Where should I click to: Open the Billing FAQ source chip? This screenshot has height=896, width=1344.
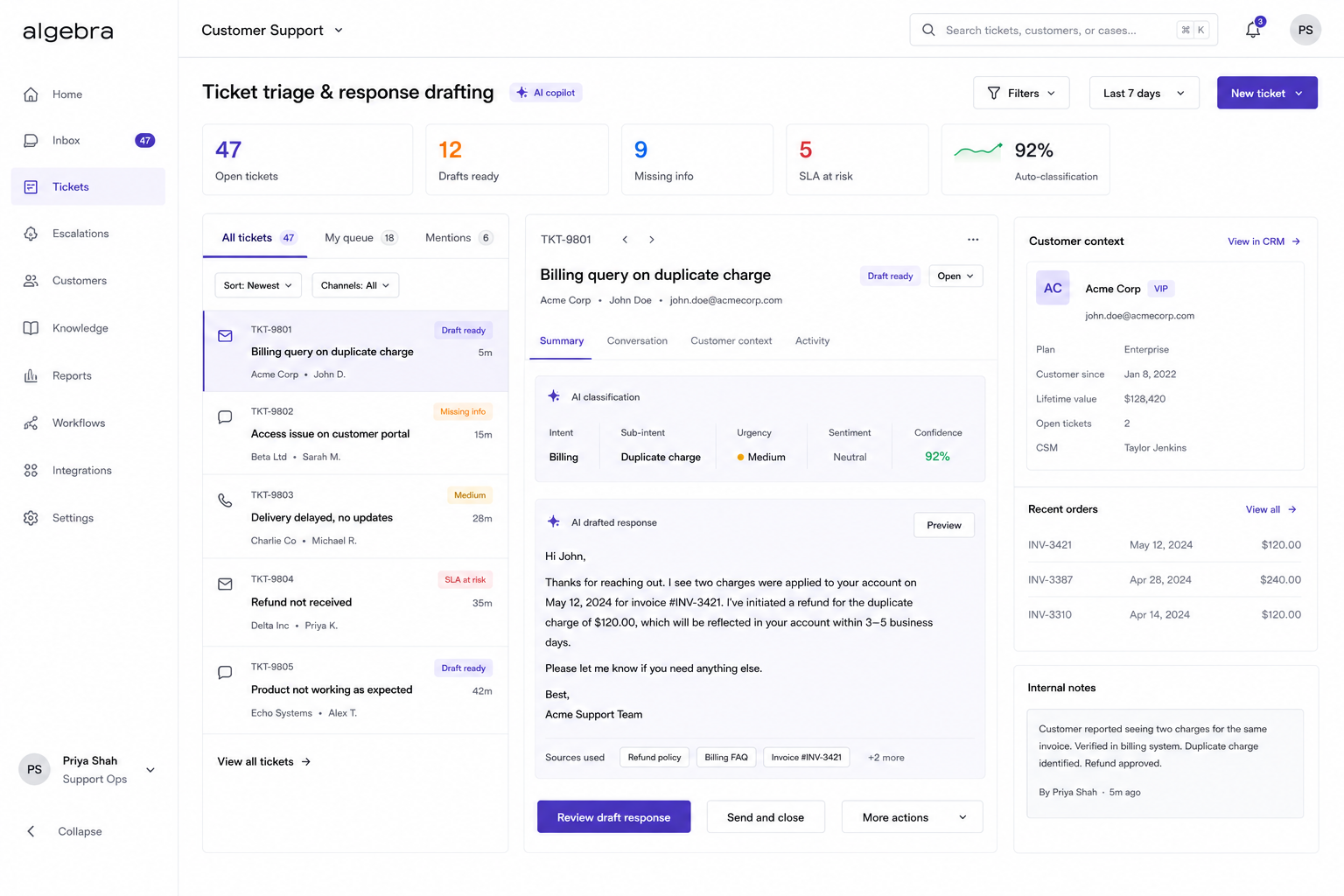pos(726,758)
